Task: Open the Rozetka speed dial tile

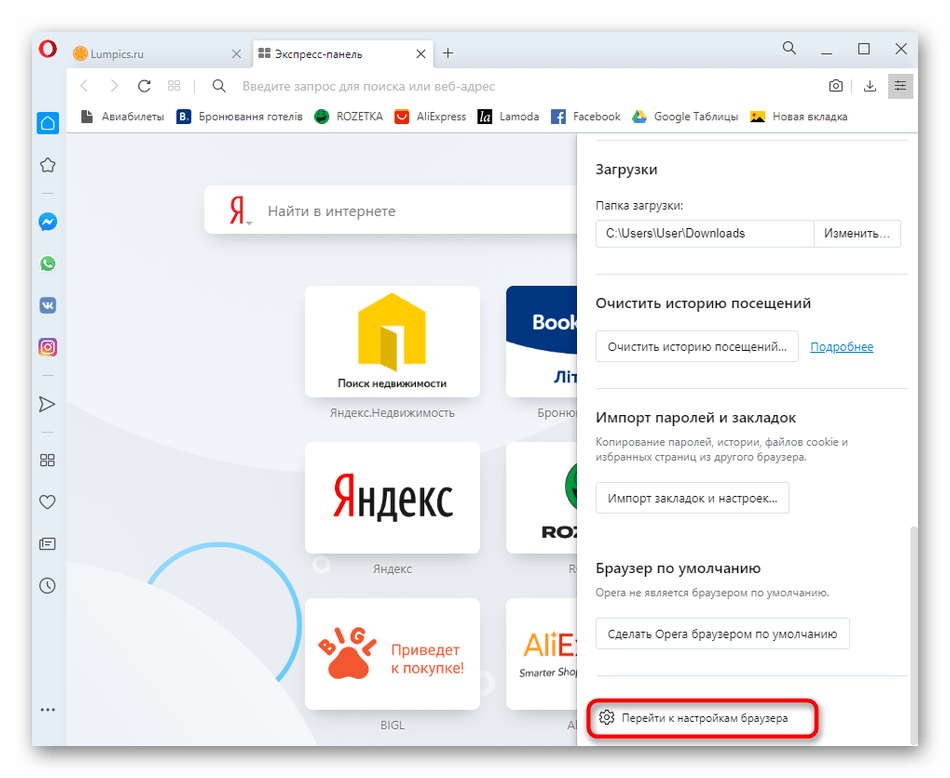Action: click(542, 497)
